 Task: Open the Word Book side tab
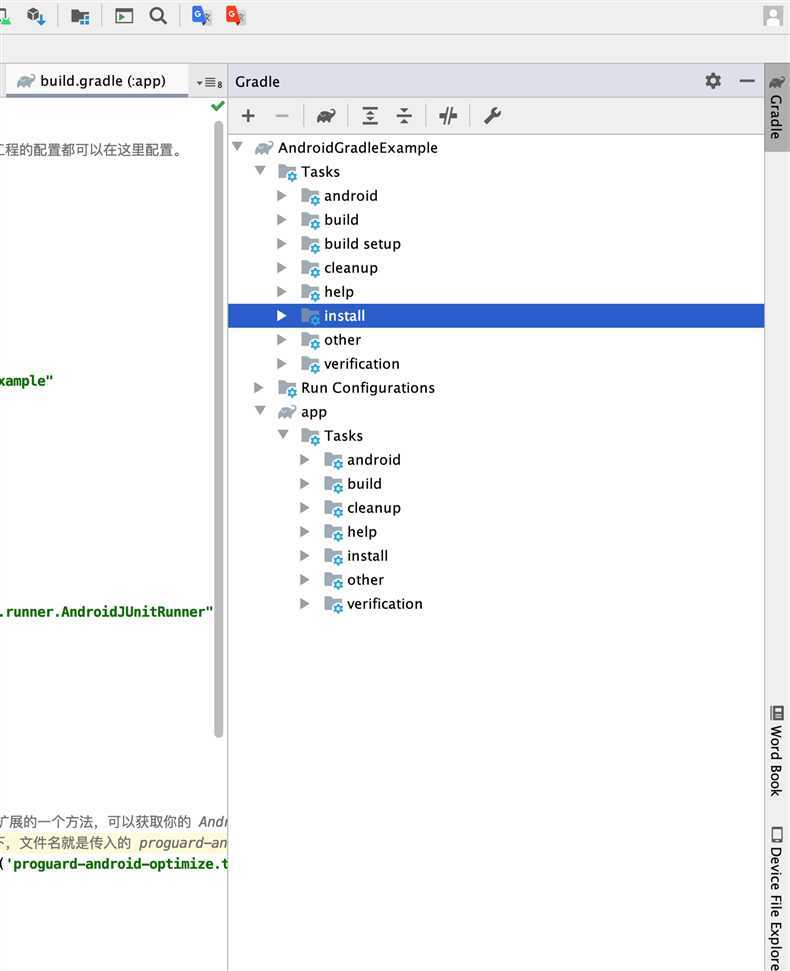[x=776, y=751]
